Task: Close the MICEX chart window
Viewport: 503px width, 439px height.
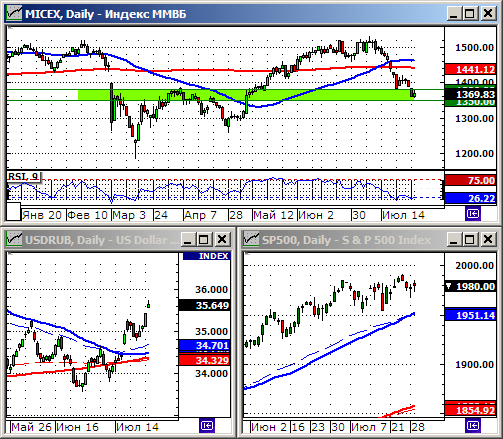Action: coord(488,14)
